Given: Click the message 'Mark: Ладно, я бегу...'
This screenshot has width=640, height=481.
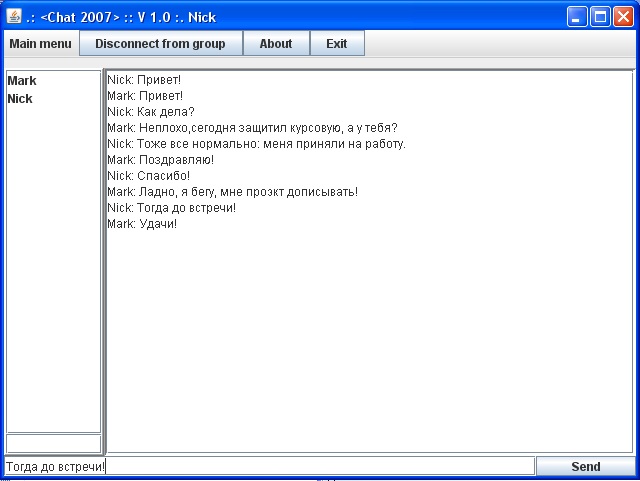Looking at the screenshot, I should [233, 192].
